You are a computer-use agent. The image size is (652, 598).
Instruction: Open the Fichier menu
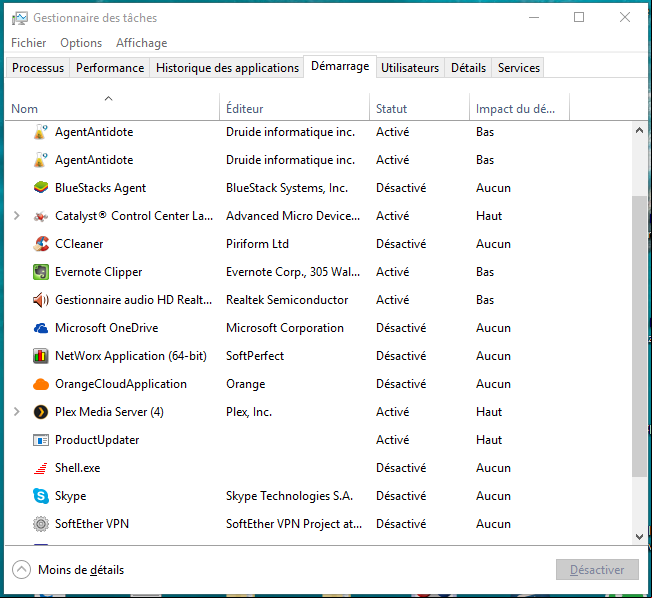click(x=29, y=43)
